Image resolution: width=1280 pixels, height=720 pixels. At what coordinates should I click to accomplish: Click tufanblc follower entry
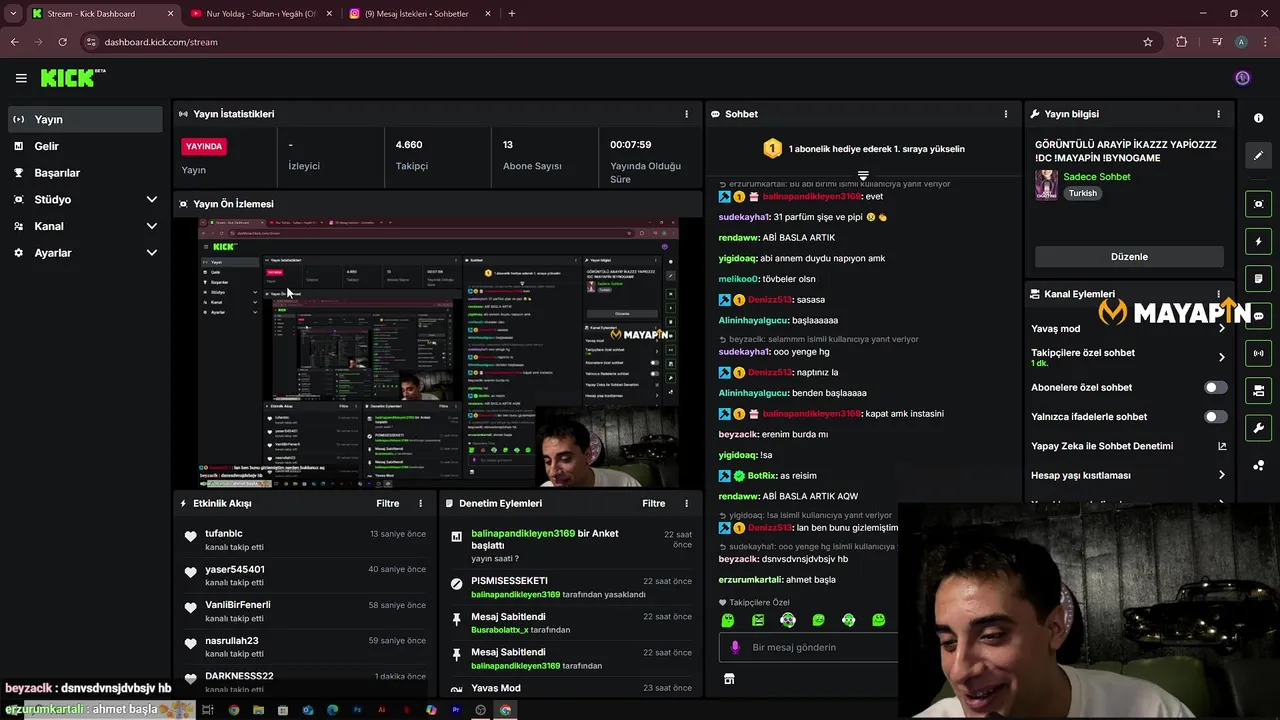coord(305,540)
